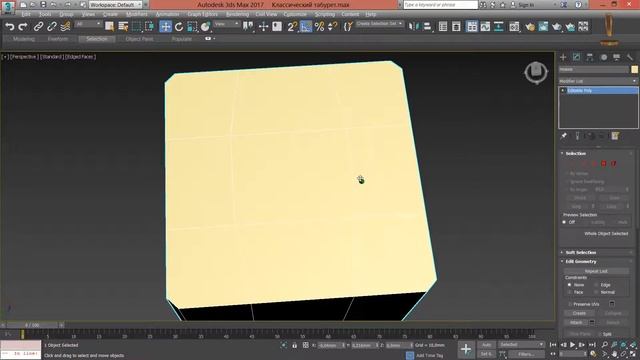
Task: Expand the Editable Poly stack entry arrow
Action: click(563, 90)
